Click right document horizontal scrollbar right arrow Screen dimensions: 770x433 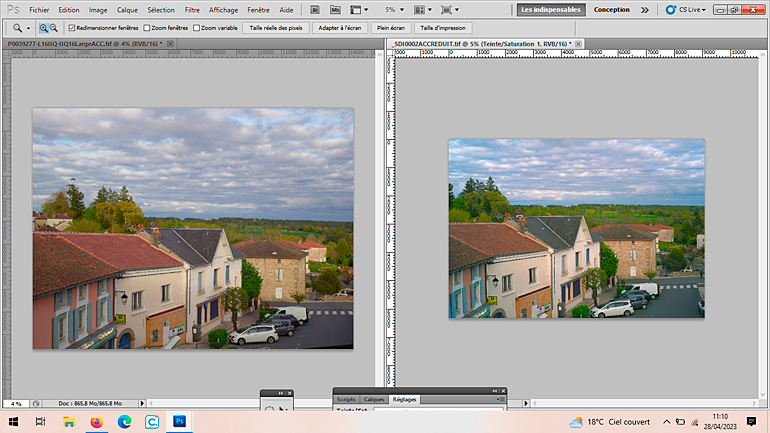coord(754,404)
